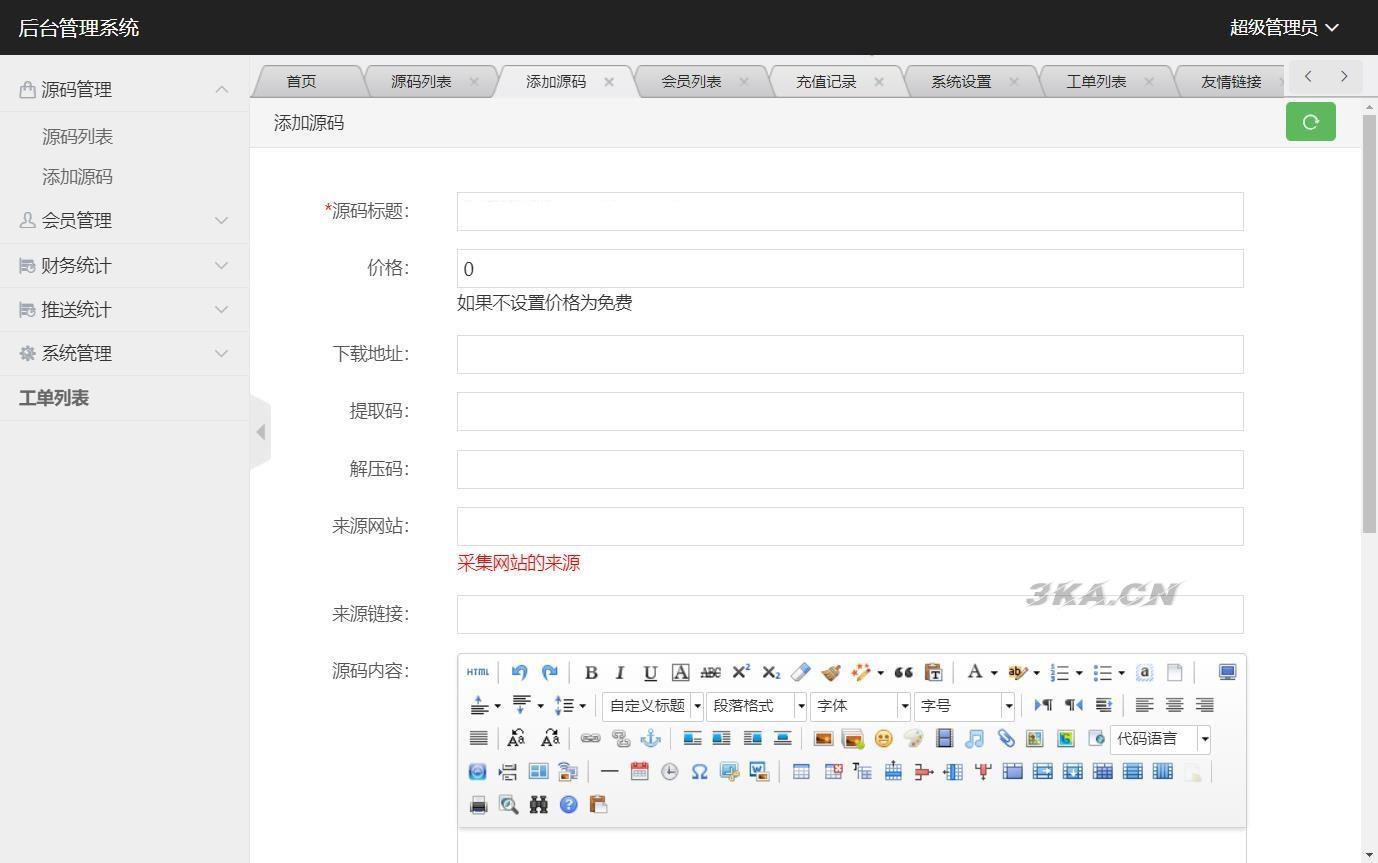Insert an emoticon using the smiley icon
Viewport: 1378px width, 863px height.
pos(883,739)
